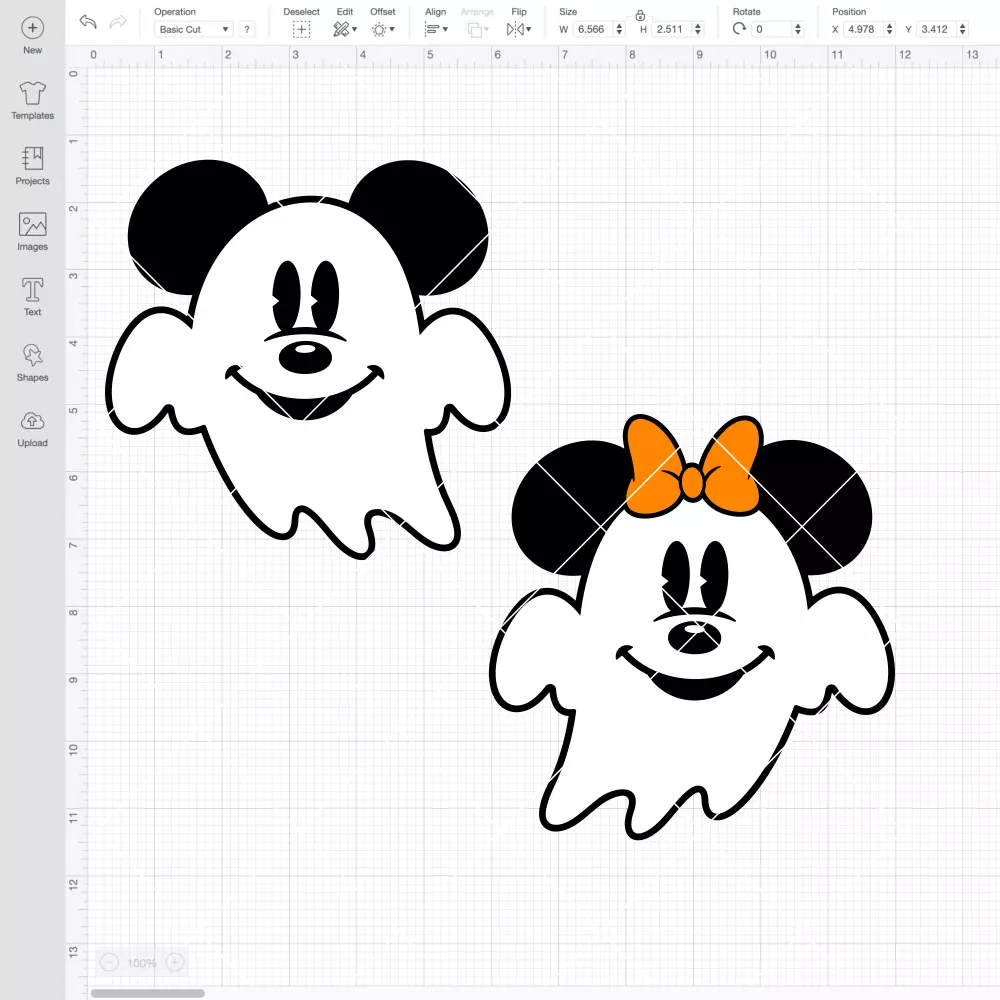This screenshot has height=1000, width=1000.
Task: Adjust the height stepper arrows
Action: pyautogui.click(x=698, y=29)
